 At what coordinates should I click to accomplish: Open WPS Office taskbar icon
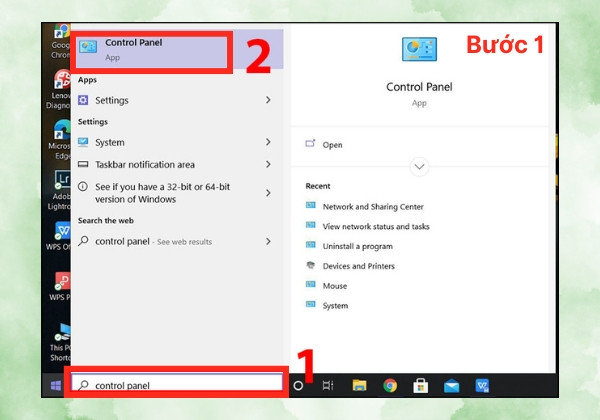[x=482, y=386]
